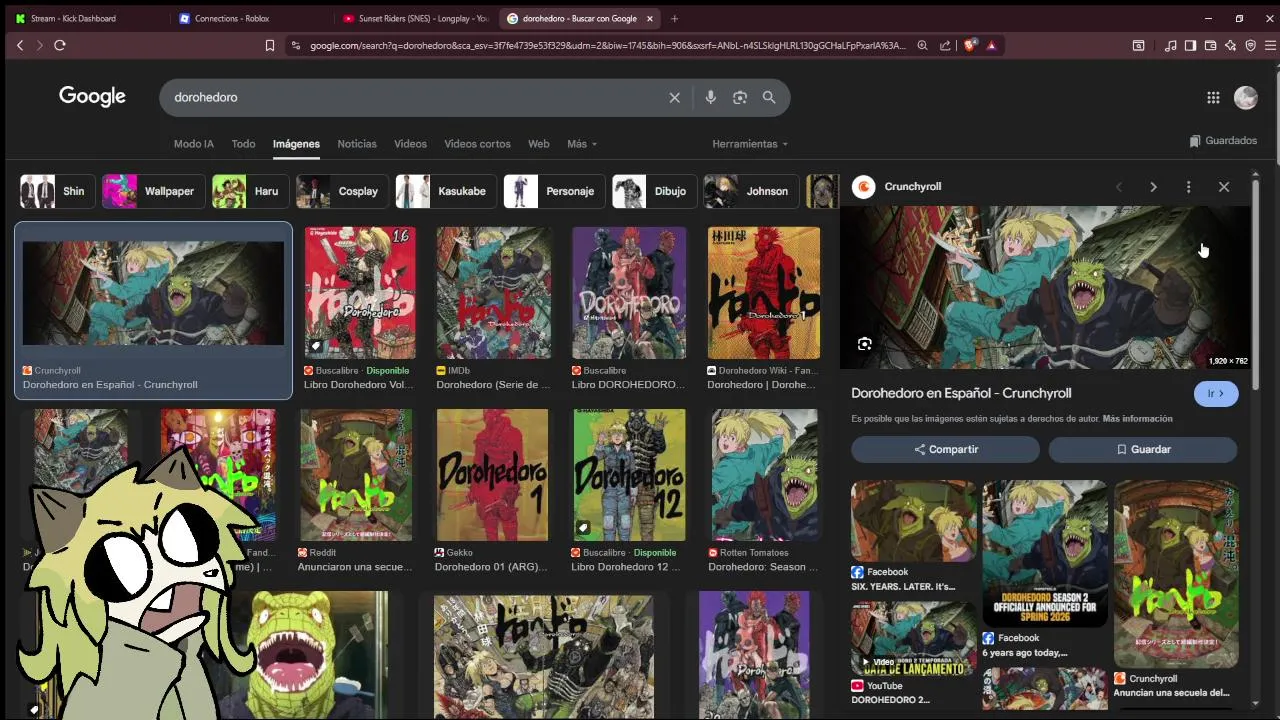Filter images by Dibujo chip
This screenshot has width=1280, height=720.
point(653,191)
